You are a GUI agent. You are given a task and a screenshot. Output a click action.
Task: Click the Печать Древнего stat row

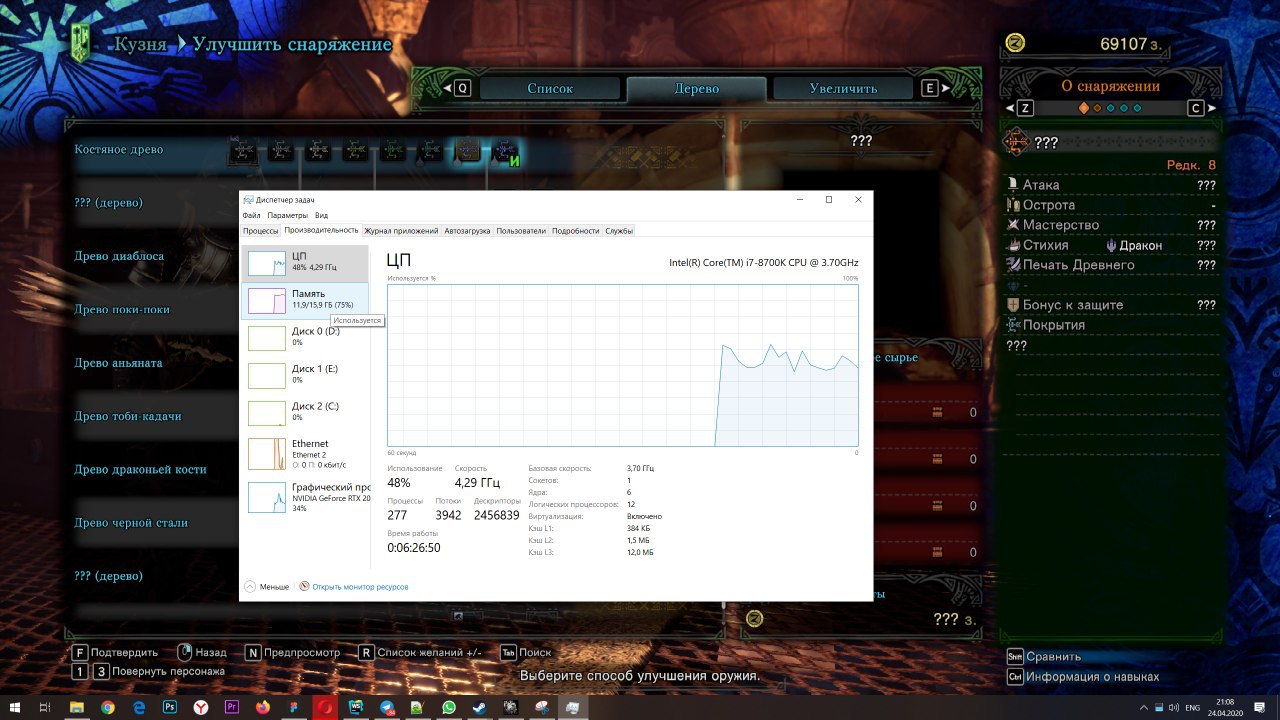point(1112,265)
